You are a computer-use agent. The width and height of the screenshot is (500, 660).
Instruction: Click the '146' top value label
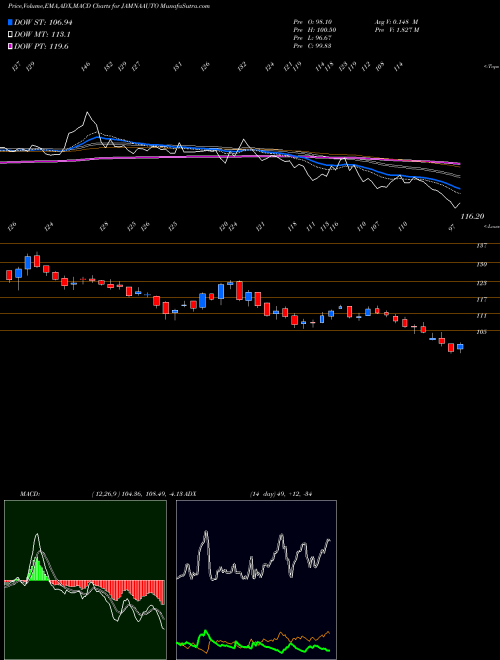coord(86,67)
